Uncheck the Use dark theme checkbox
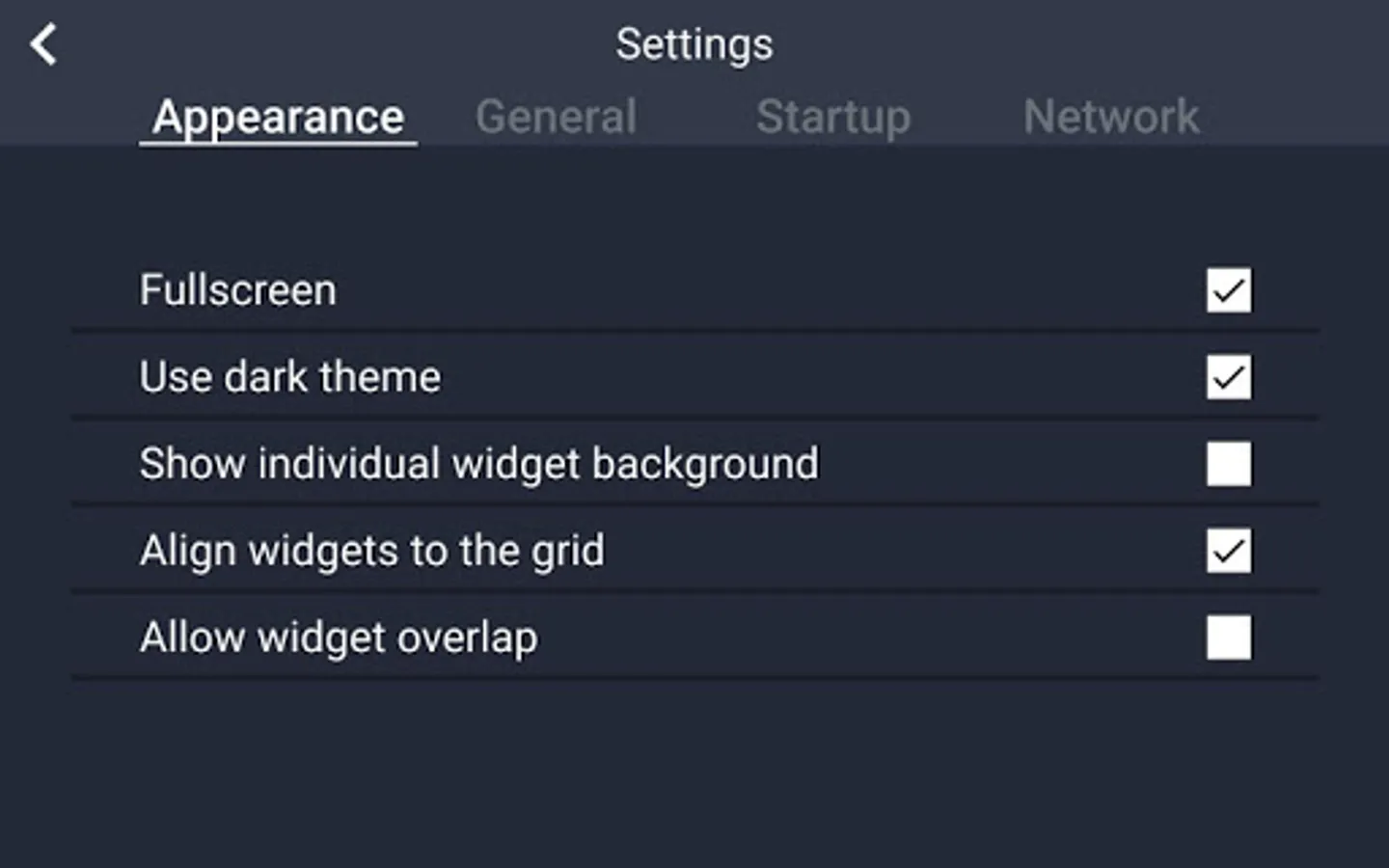 pos(1228,377)
